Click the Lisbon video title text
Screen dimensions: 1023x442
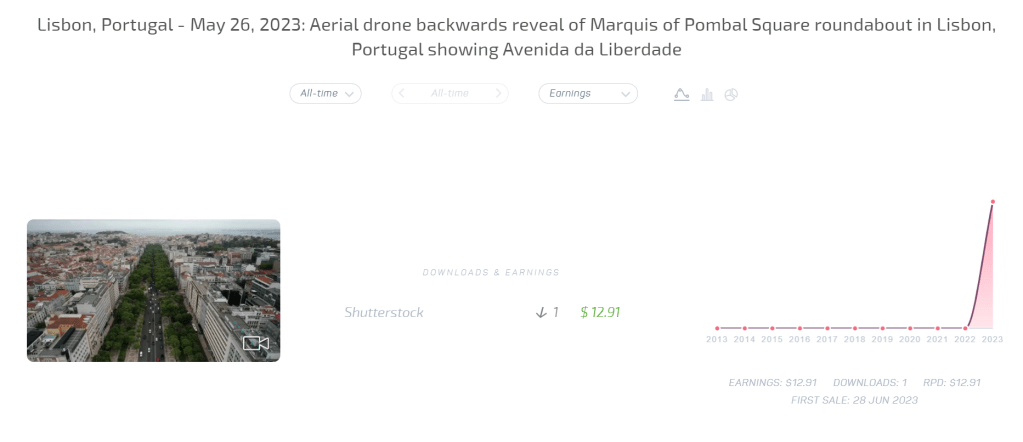point(516,37)
